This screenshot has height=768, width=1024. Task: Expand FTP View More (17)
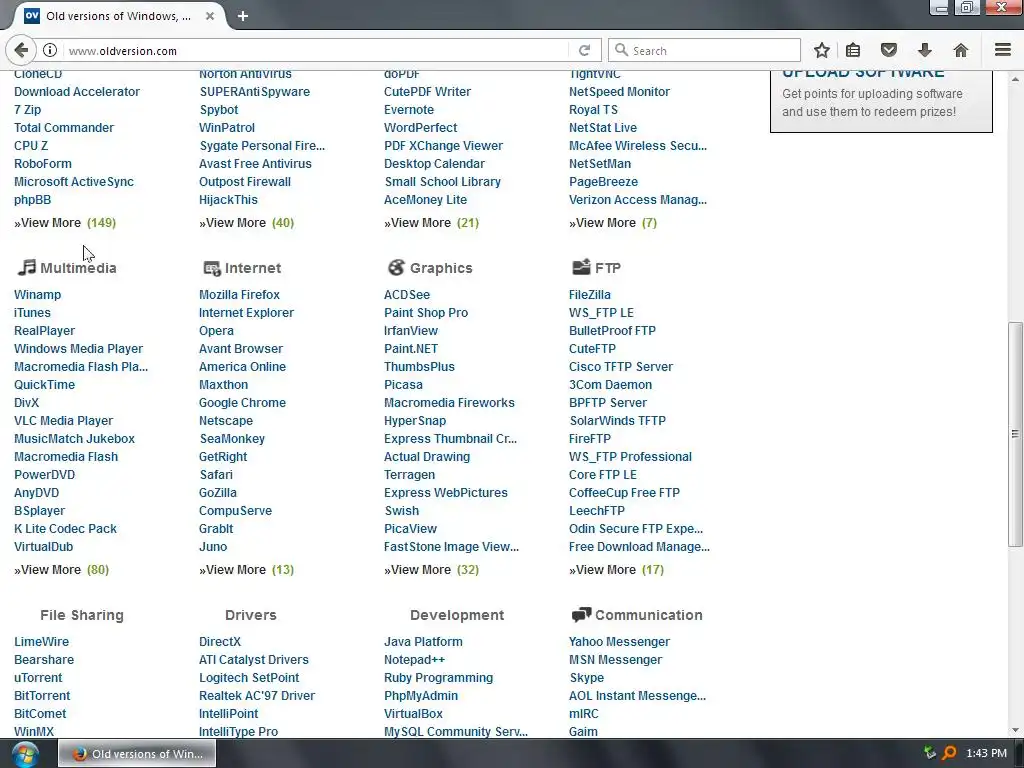point(616,569)
